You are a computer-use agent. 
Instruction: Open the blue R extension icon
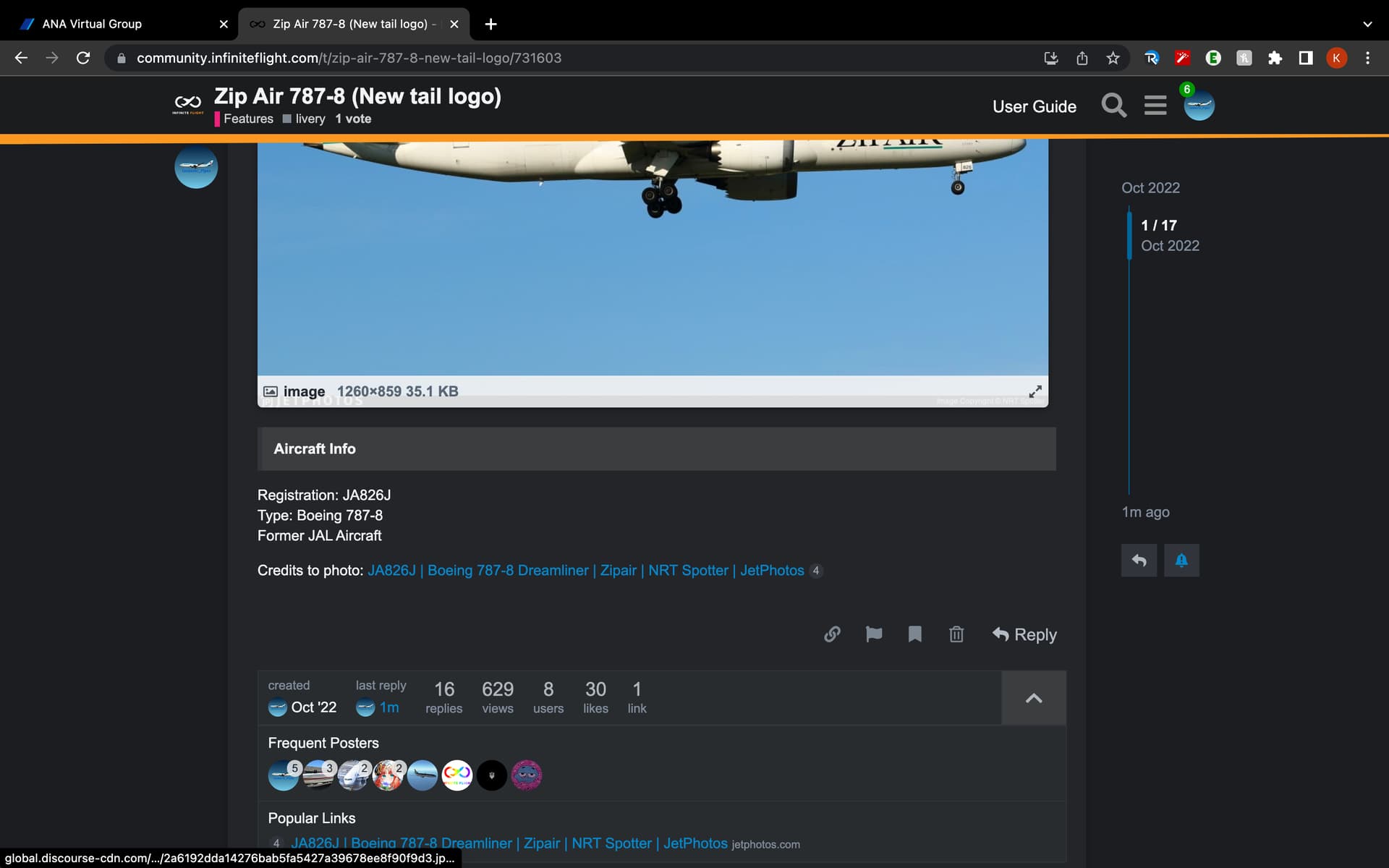pos(1151,58)
